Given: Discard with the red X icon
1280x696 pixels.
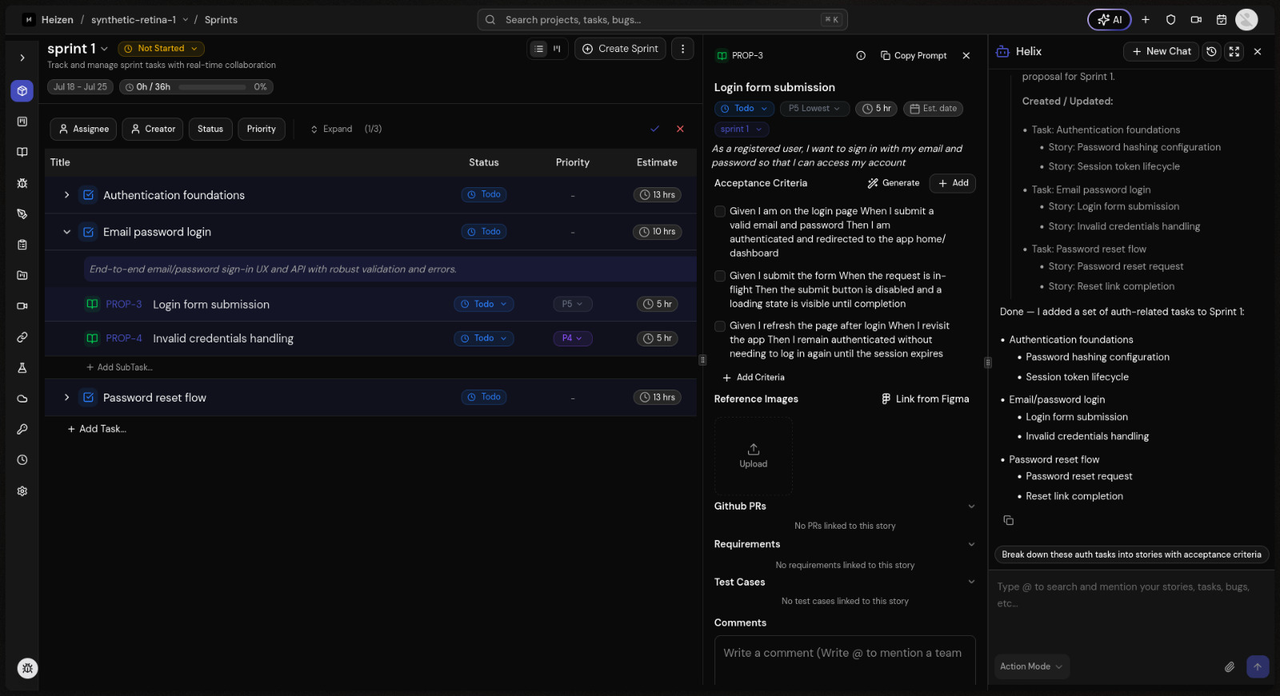Looking at the screenshot, I should (x=680, y=129).
